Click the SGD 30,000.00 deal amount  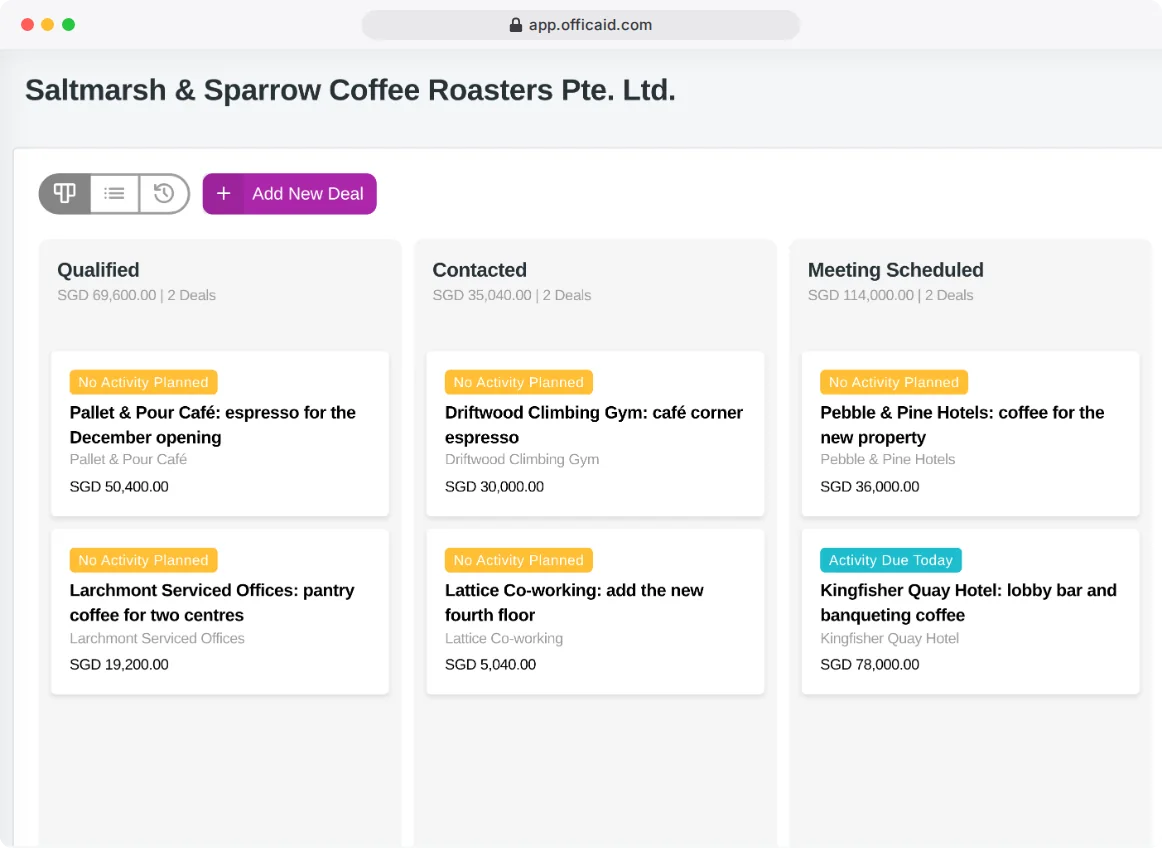point(494,487)
